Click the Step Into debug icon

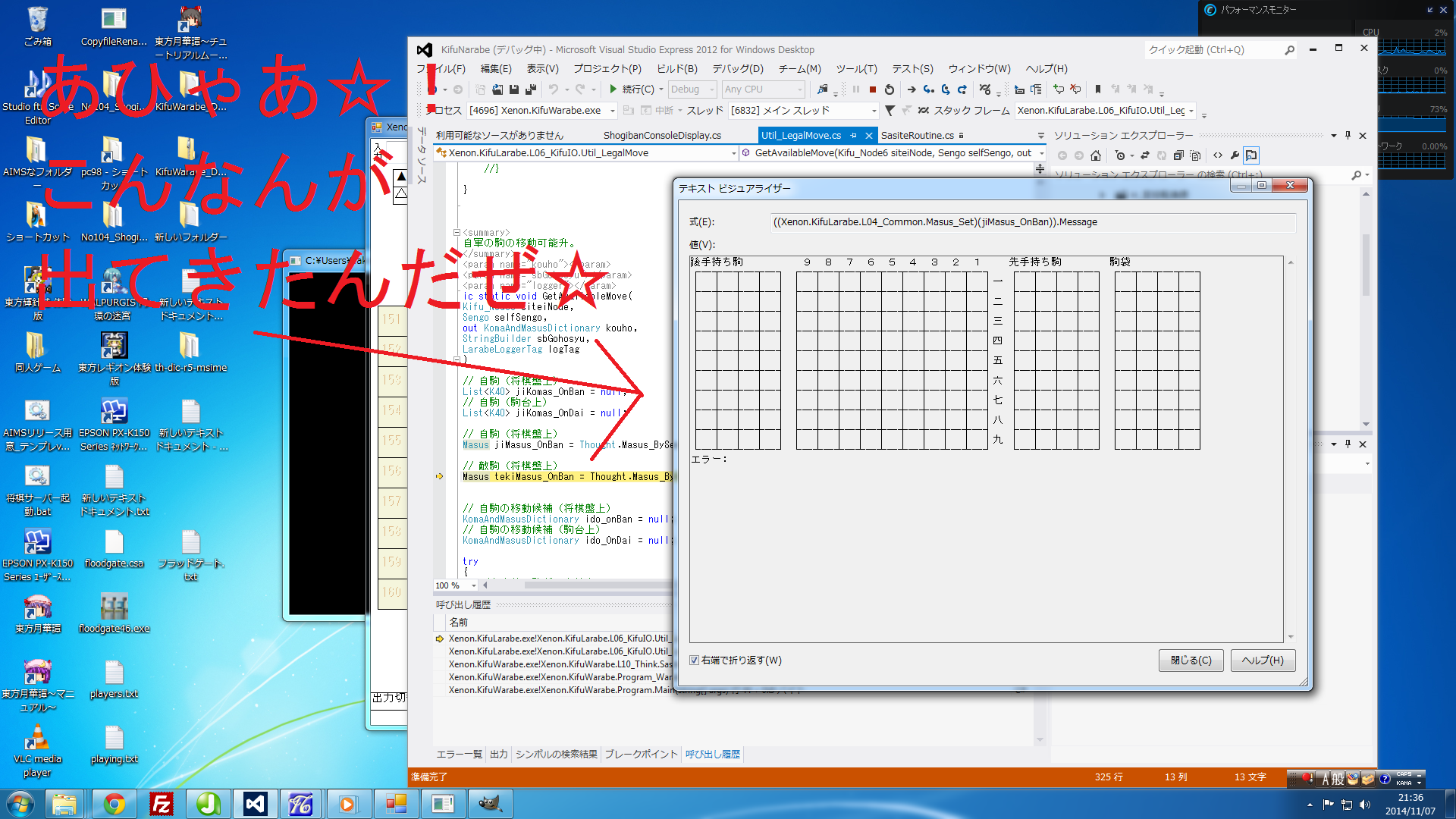click(x=928, y=89)
